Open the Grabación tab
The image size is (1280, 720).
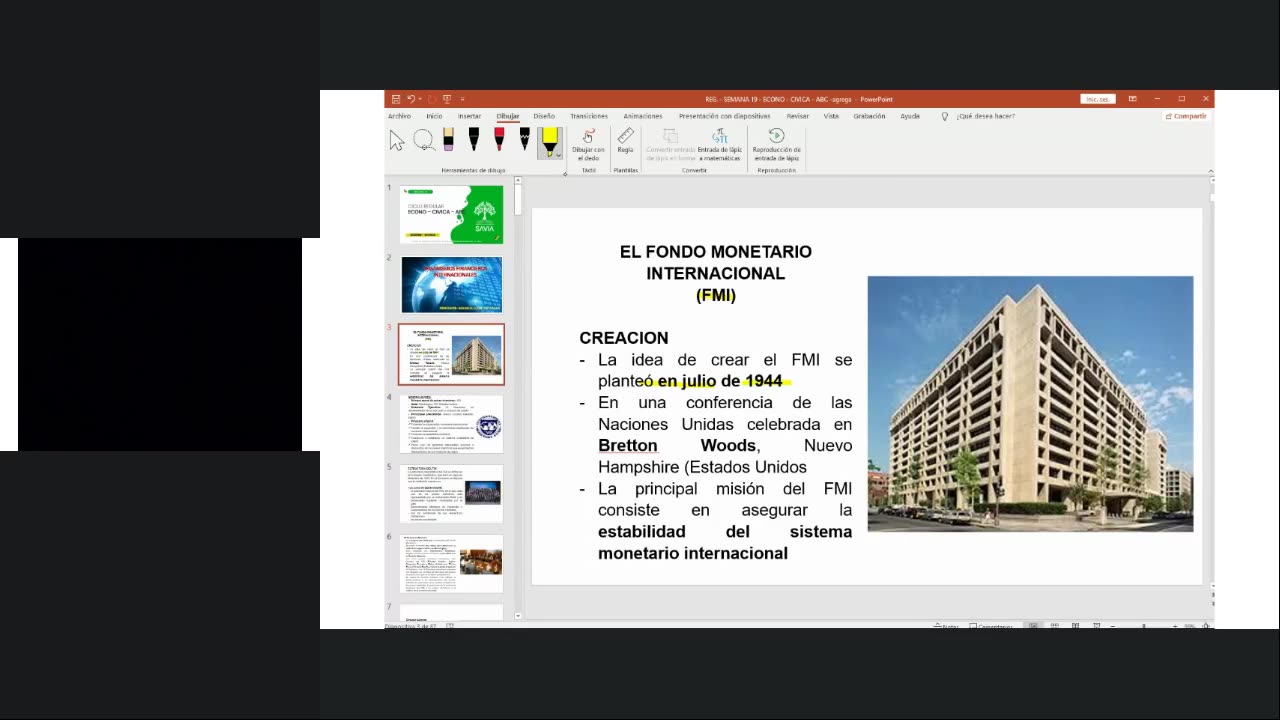tap(869, 116)
